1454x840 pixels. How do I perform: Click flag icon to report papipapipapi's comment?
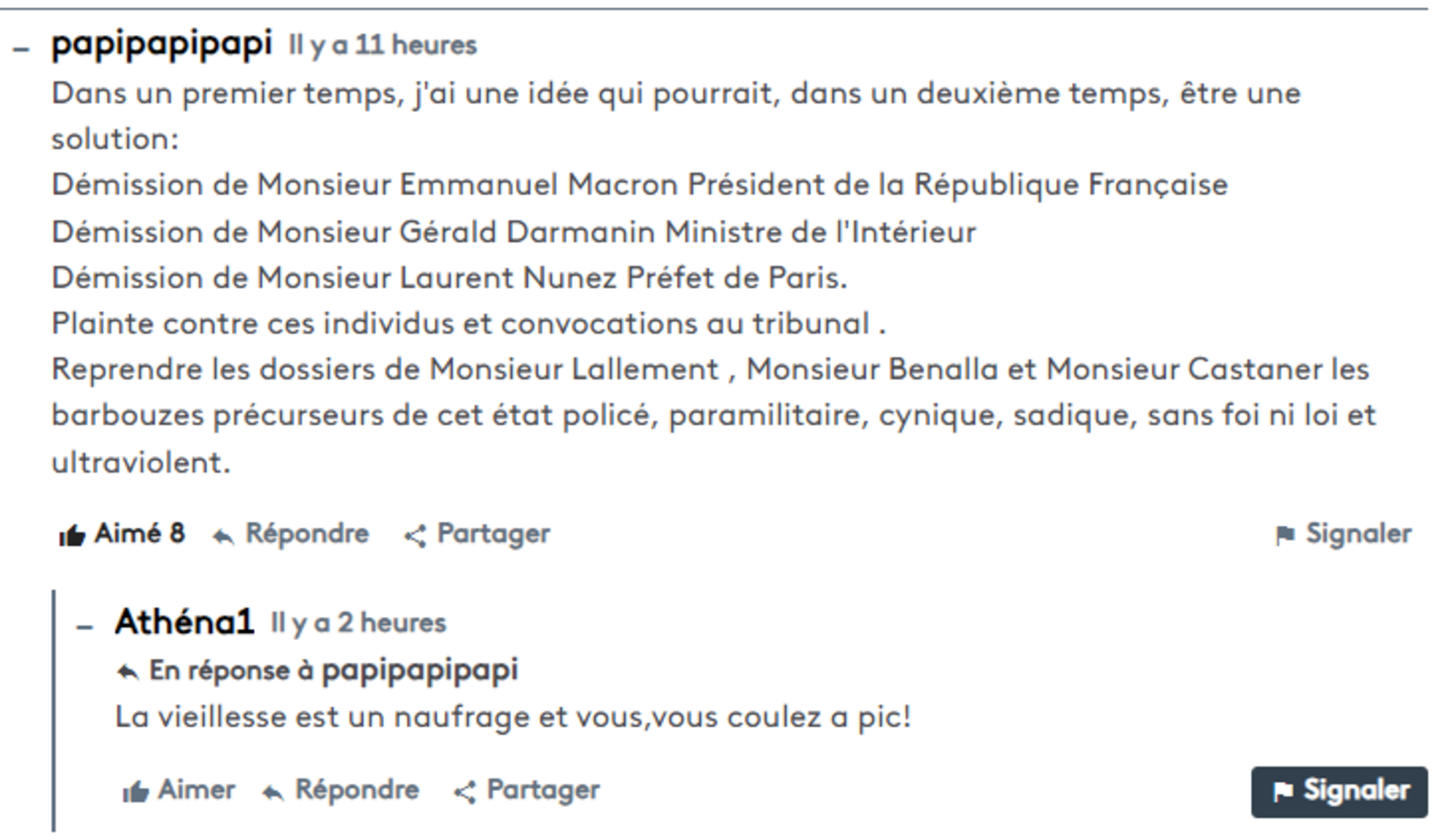(x=1285, y=535)
